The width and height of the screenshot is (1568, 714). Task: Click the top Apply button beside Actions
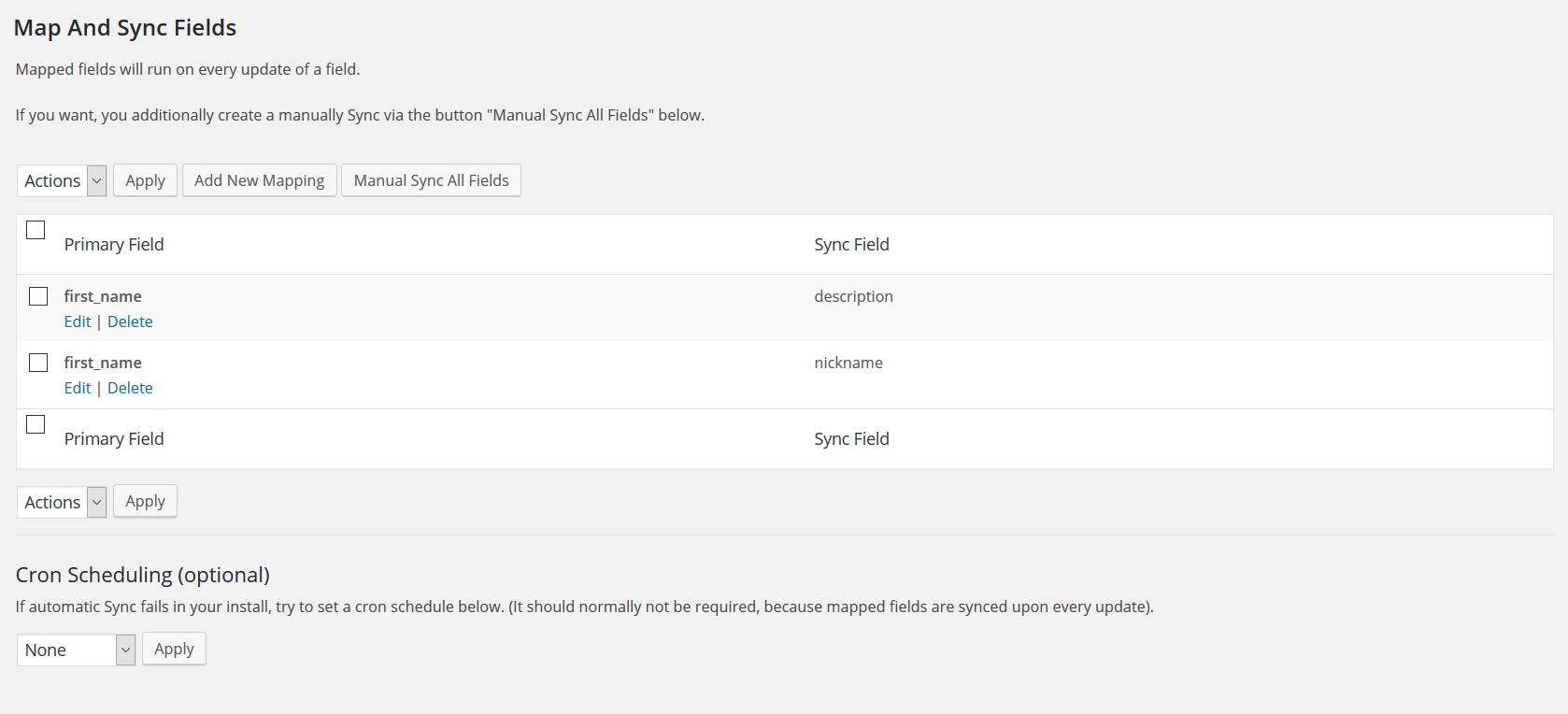coord(145,180)
